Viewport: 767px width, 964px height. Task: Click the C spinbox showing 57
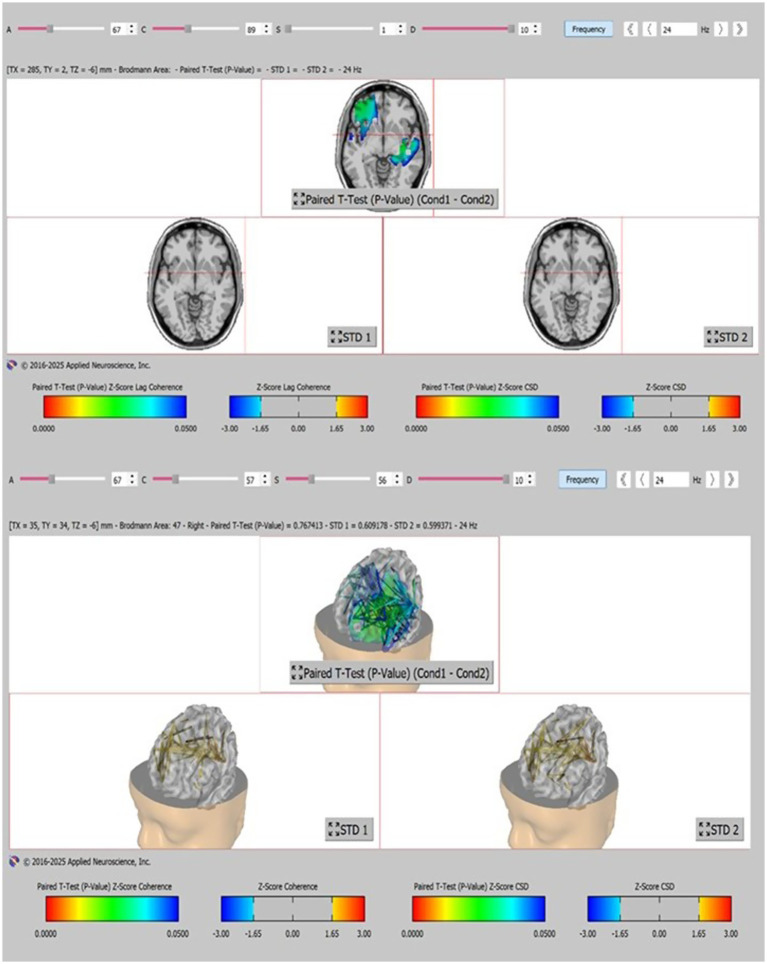(257, 480)
